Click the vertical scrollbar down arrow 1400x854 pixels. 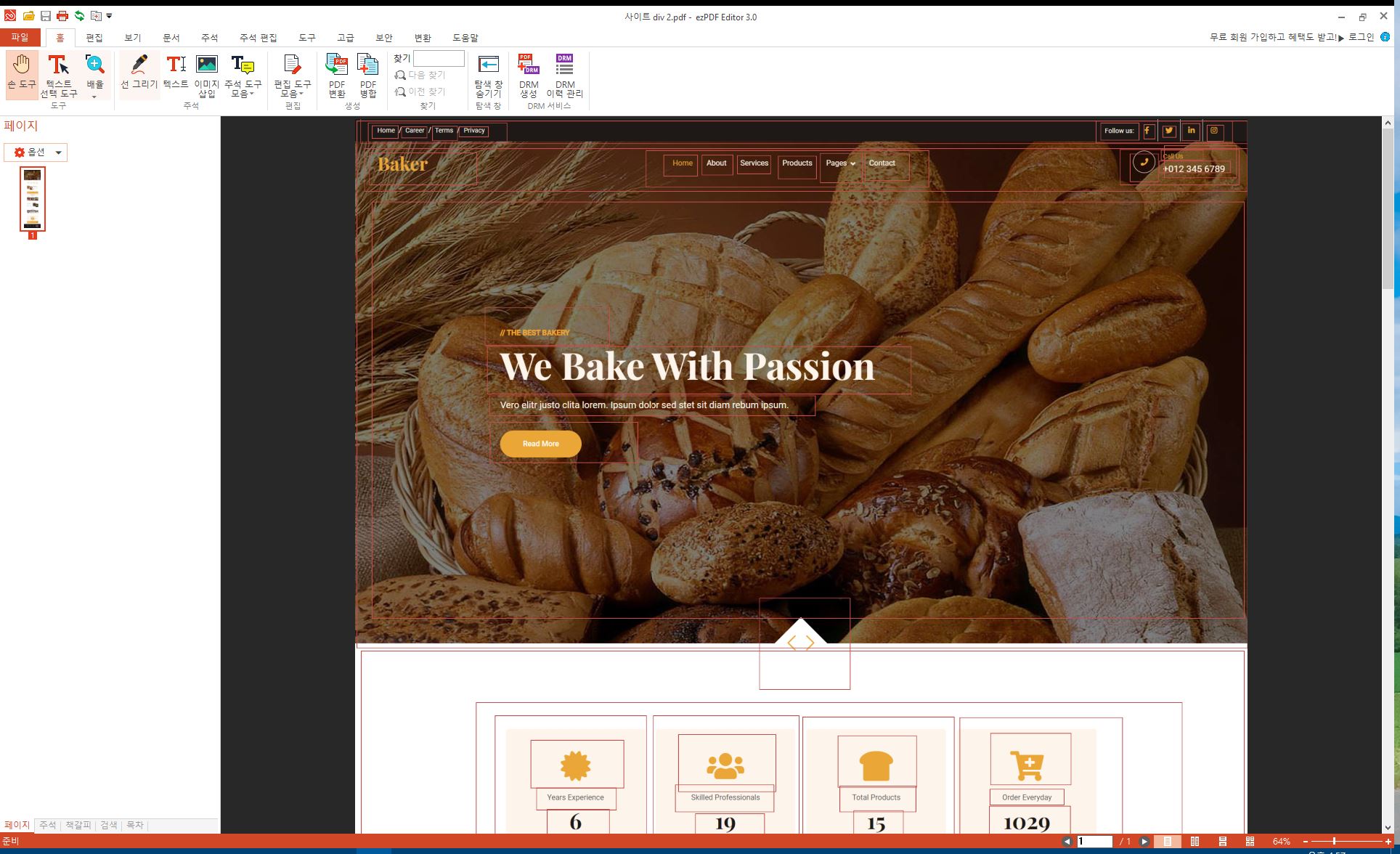1388,827
